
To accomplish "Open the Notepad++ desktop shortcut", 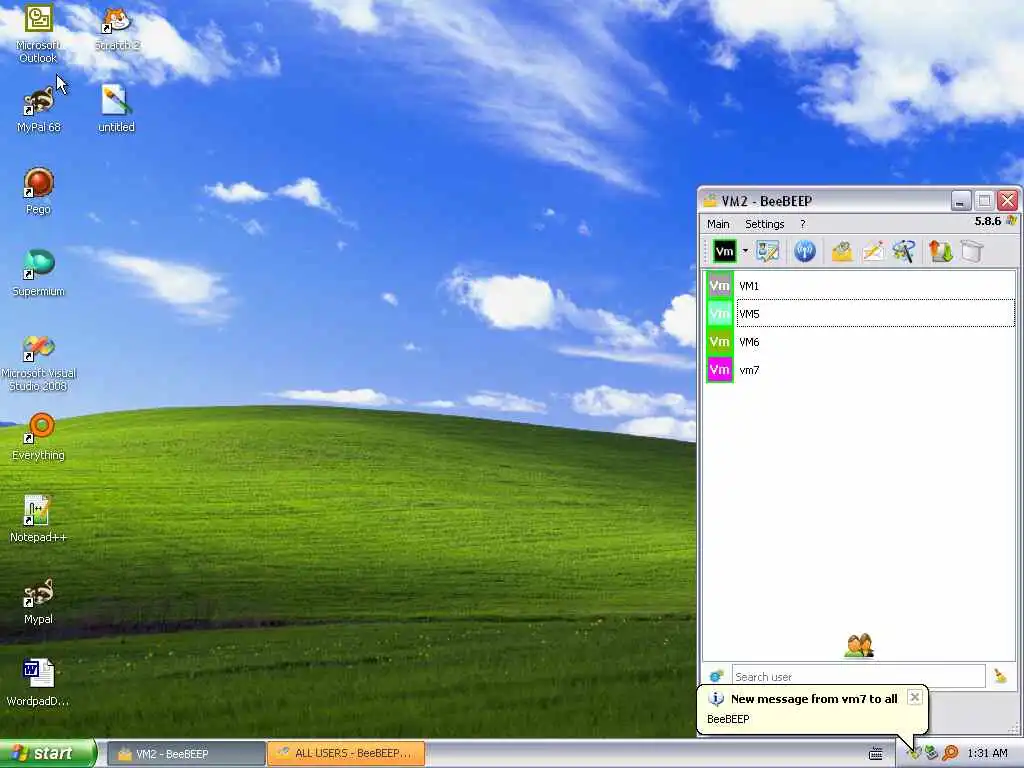I will [x=39, y=520].
